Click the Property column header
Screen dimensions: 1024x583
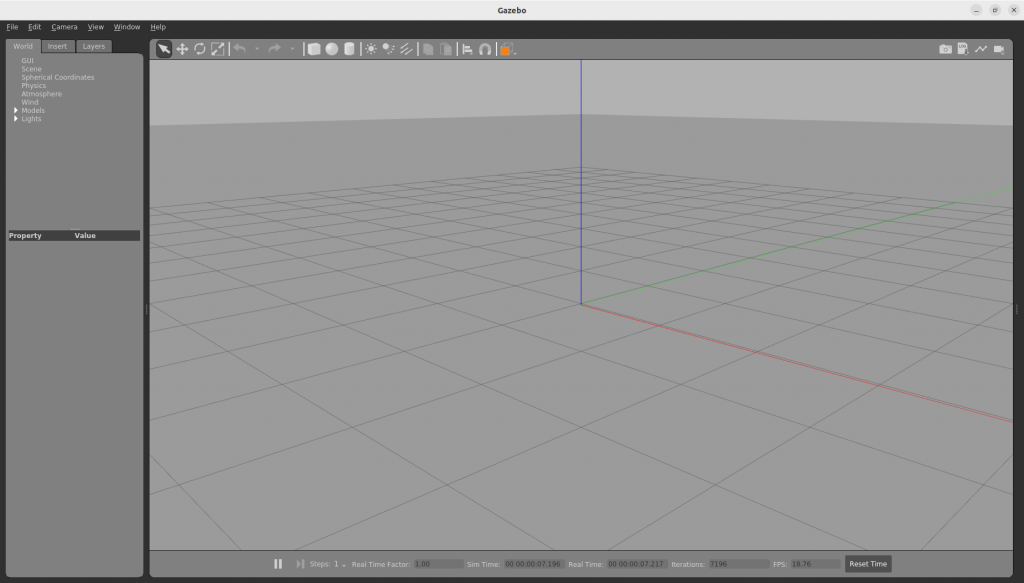[x=25, y=236]
